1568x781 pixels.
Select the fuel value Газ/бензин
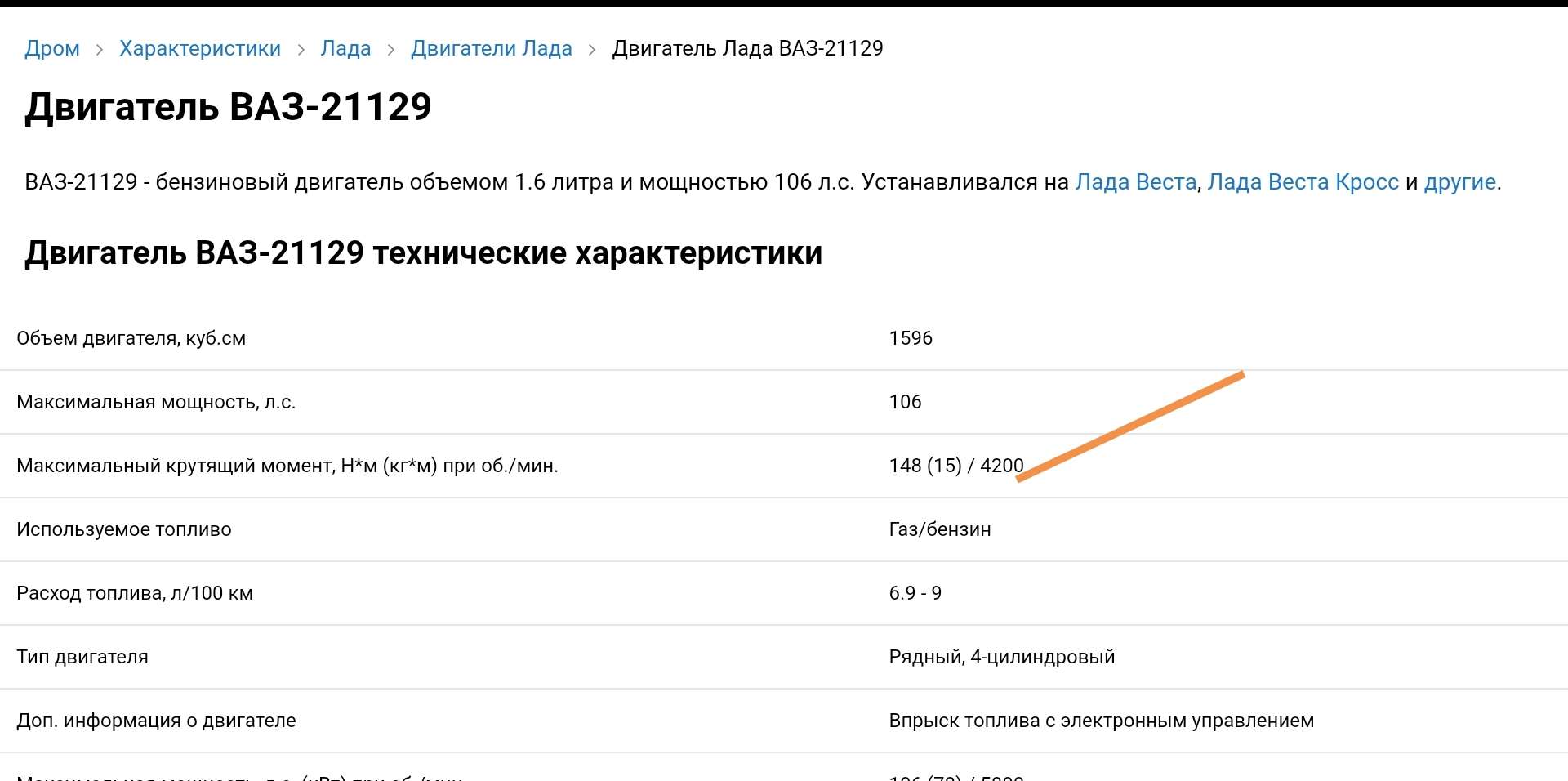(x=940, y=529)
